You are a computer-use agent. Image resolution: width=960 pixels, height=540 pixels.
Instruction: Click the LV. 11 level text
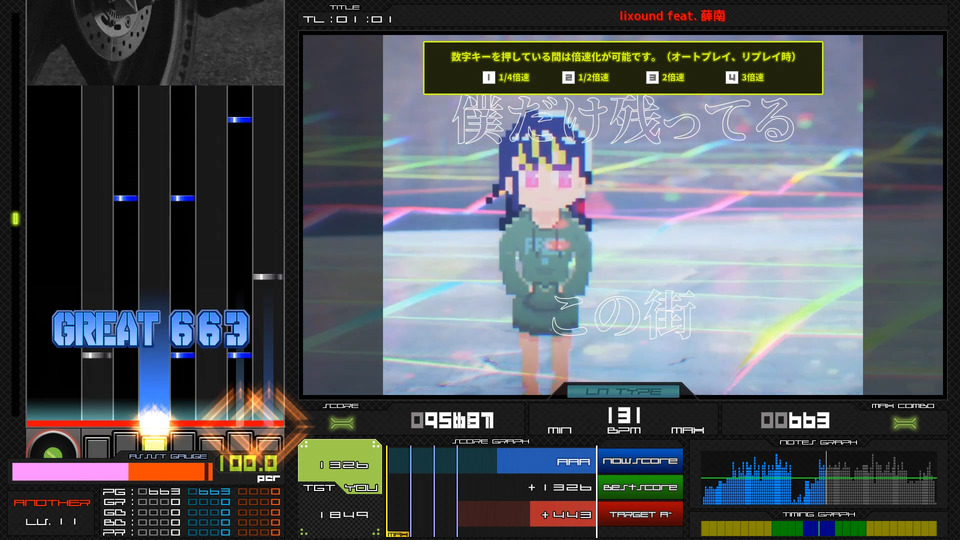51,522
